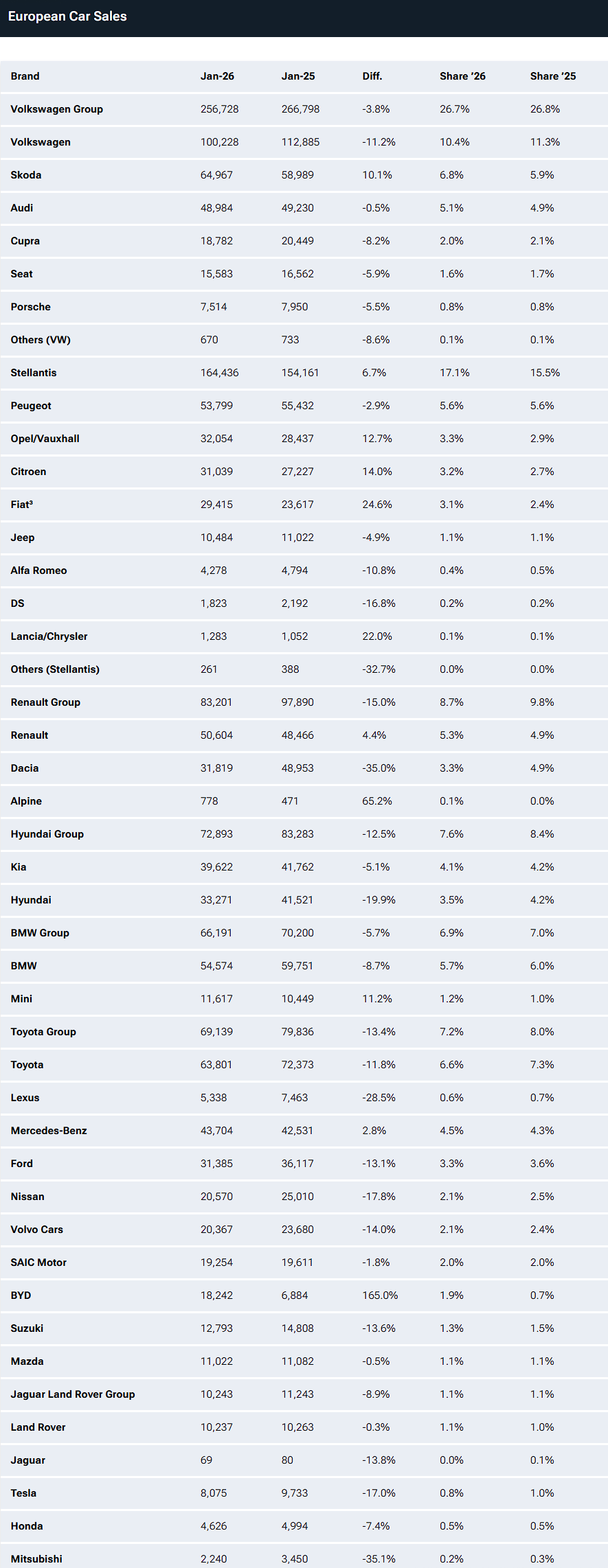Select the Jan-25 column header
The height and width of the screenshot is (1568, 608).
pos(298,76)
